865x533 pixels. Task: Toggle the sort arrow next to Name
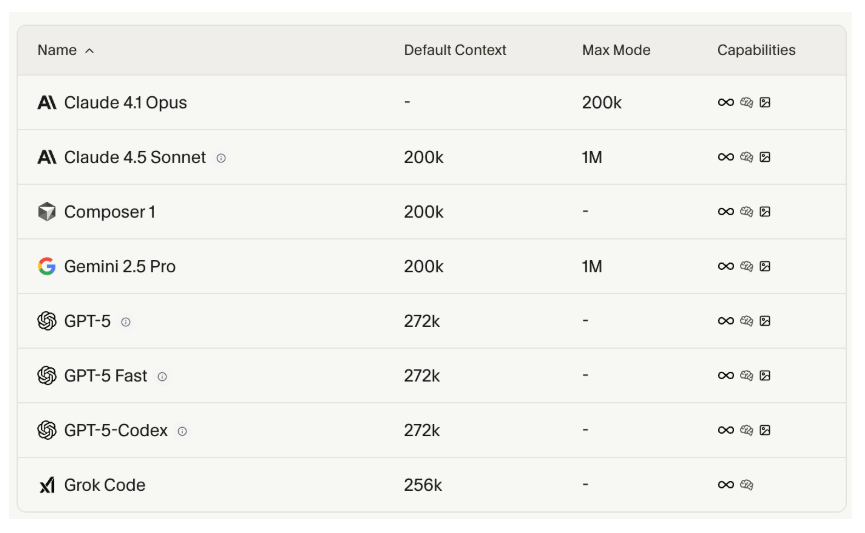[90, 51]
